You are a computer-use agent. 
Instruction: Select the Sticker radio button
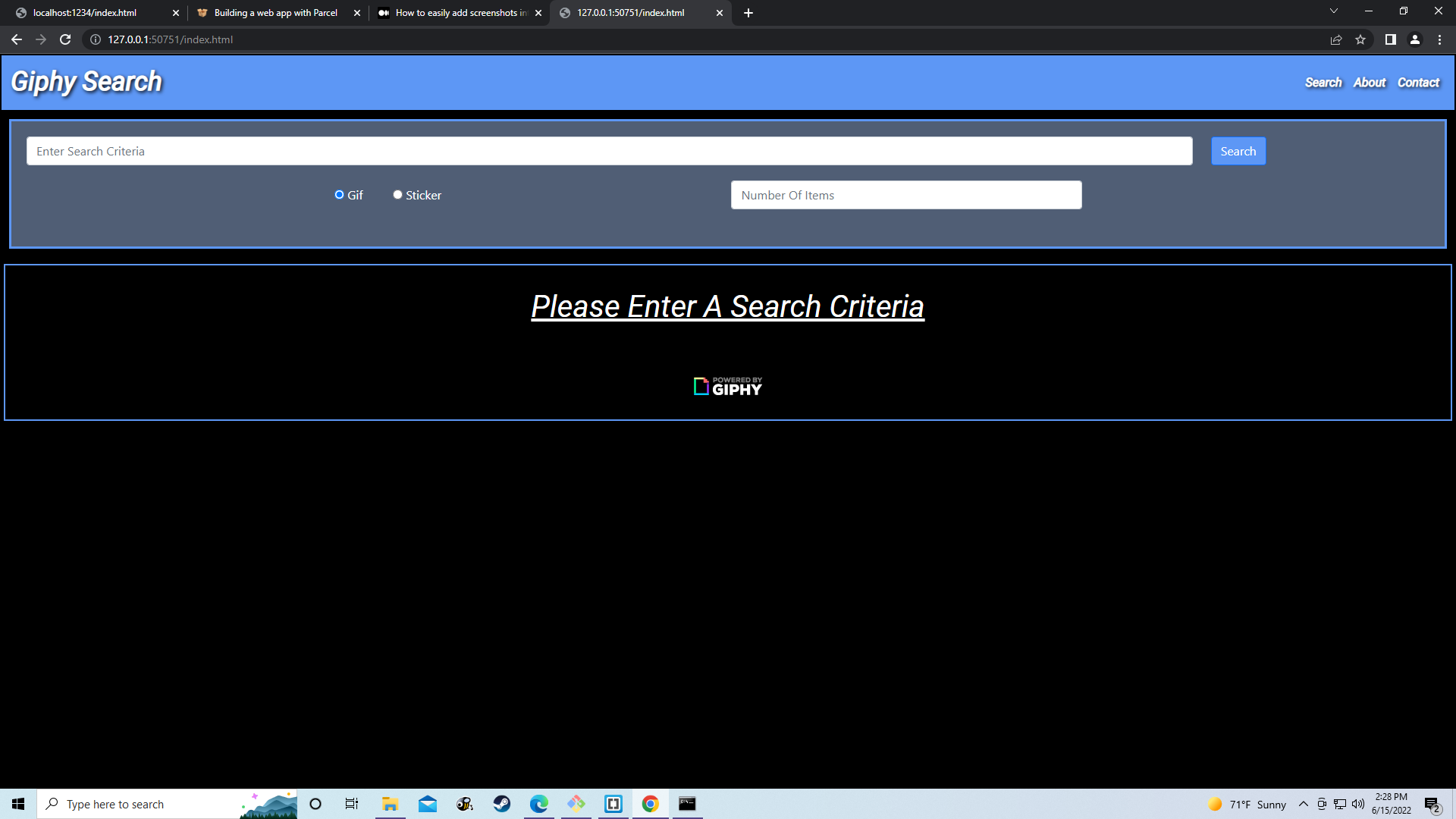(397, 195)
